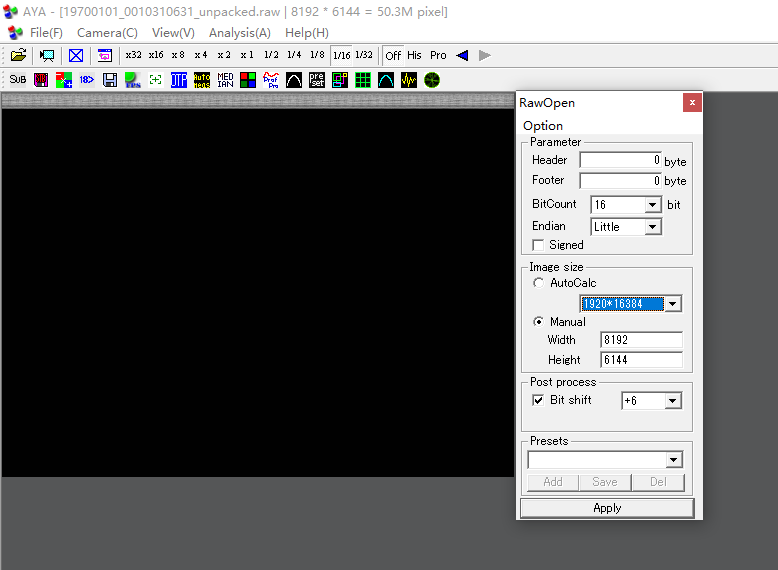The width and height of the screenshot is (778, 570).
Task: Select the Manual radio button
Action: coord(538,322)
